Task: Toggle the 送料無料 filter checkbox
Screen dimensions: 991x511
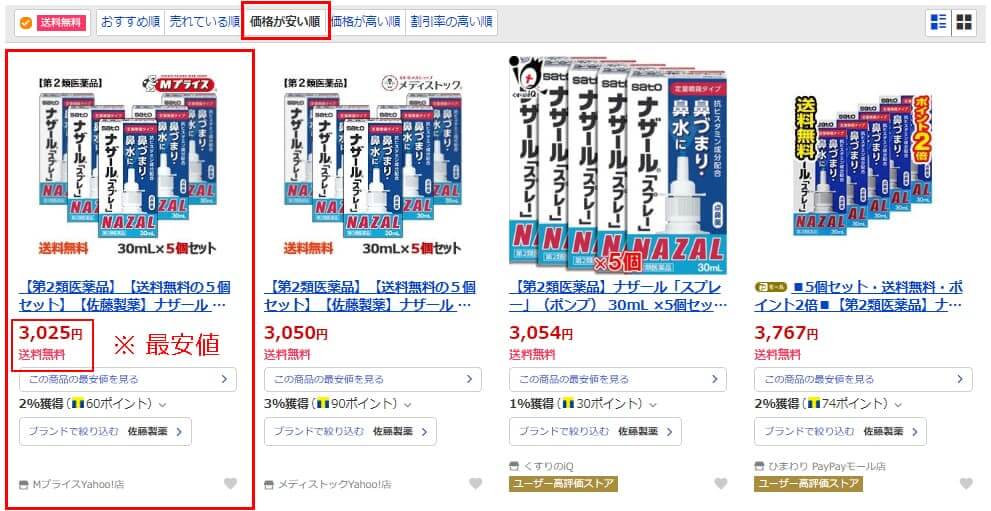Action: [26, 23]
